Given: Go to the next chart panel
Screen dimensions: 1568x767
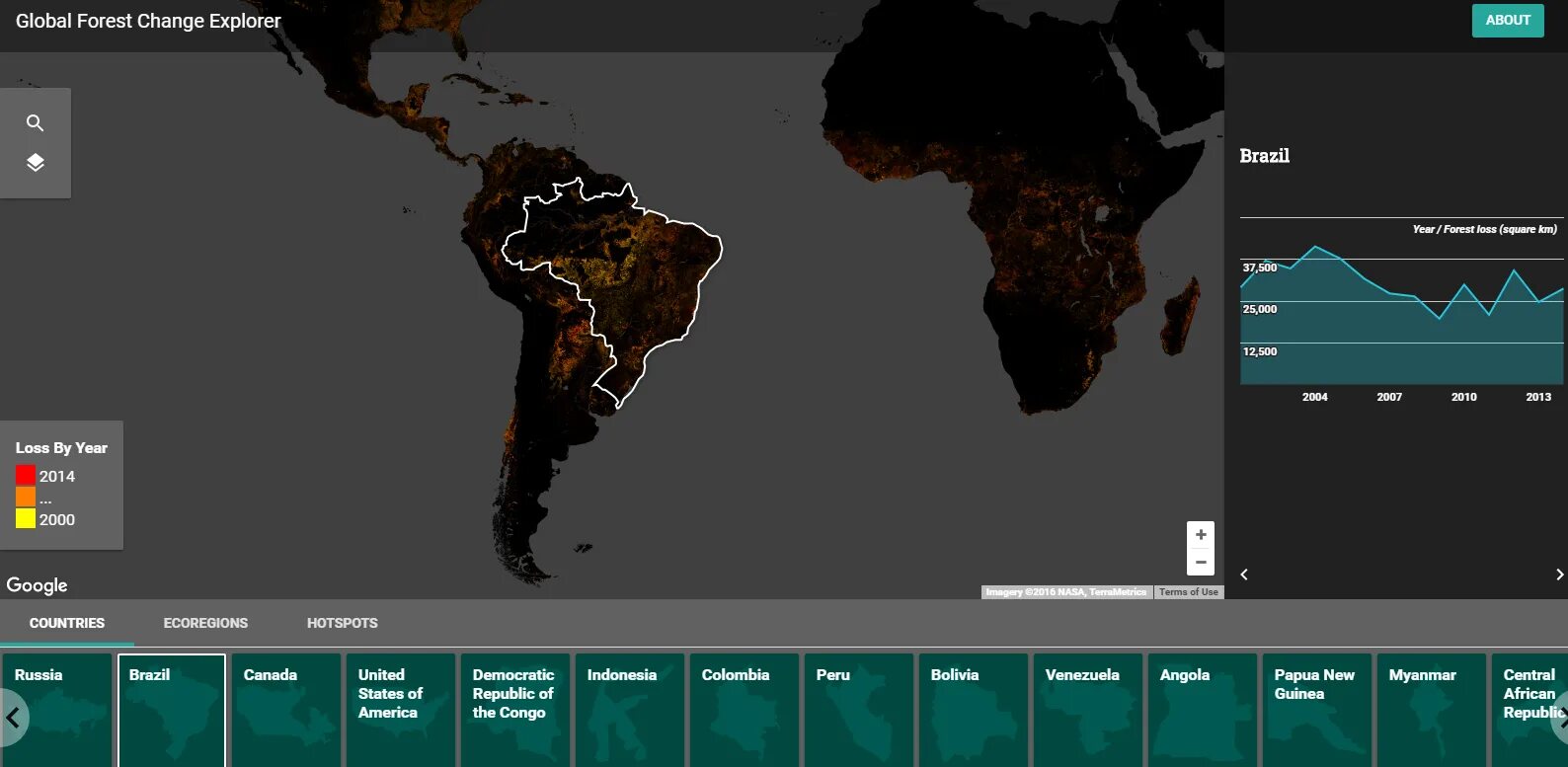Looking at the screenshot, I should click(1559, 575).
